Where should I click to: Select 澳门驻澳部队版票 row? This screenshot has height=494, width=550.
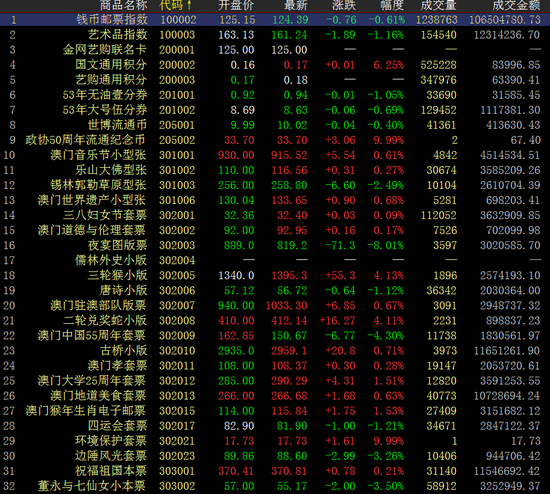(275, 306)
